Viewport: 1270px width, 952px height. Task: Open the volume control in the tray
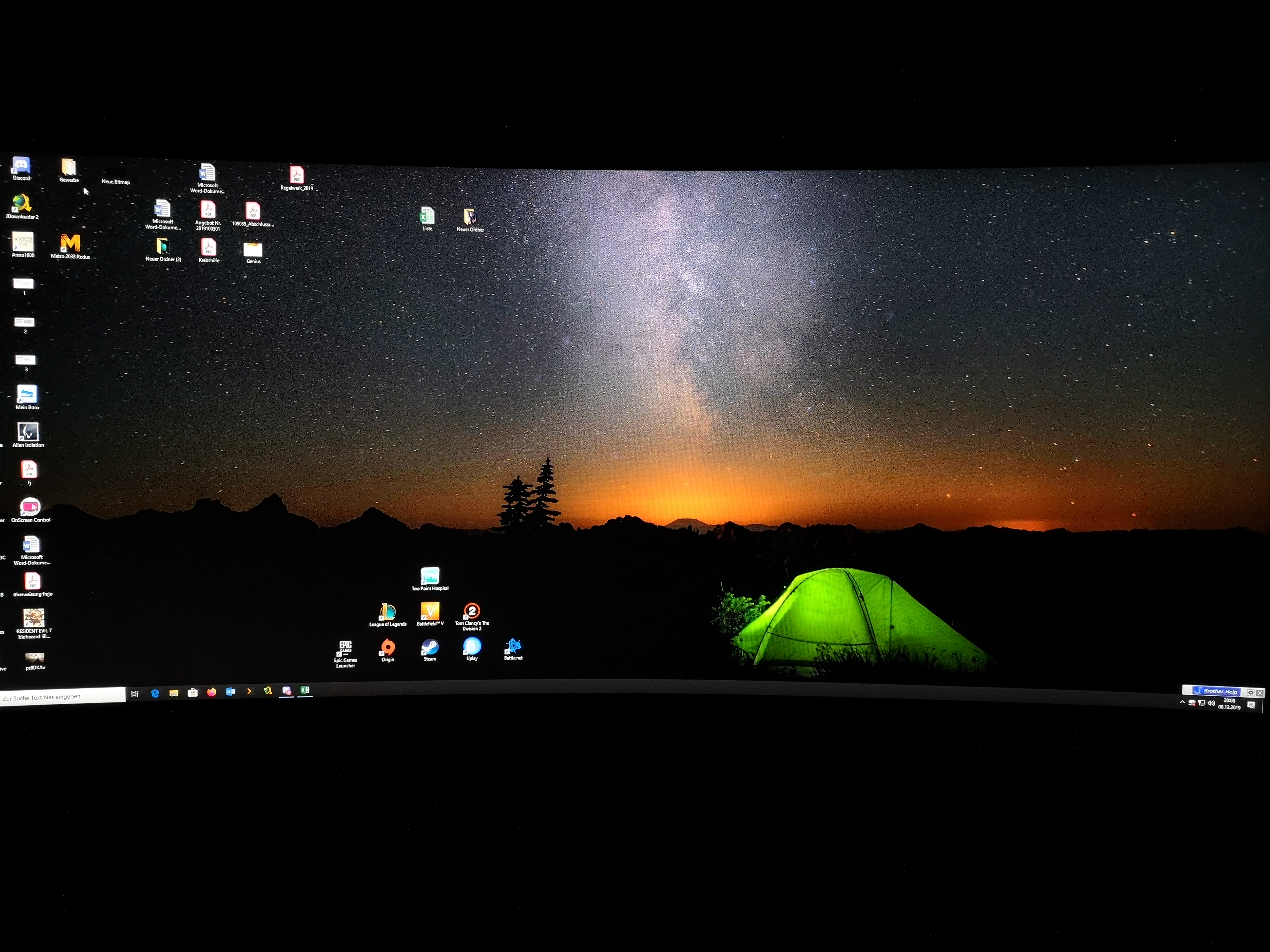click(1211, 704)
